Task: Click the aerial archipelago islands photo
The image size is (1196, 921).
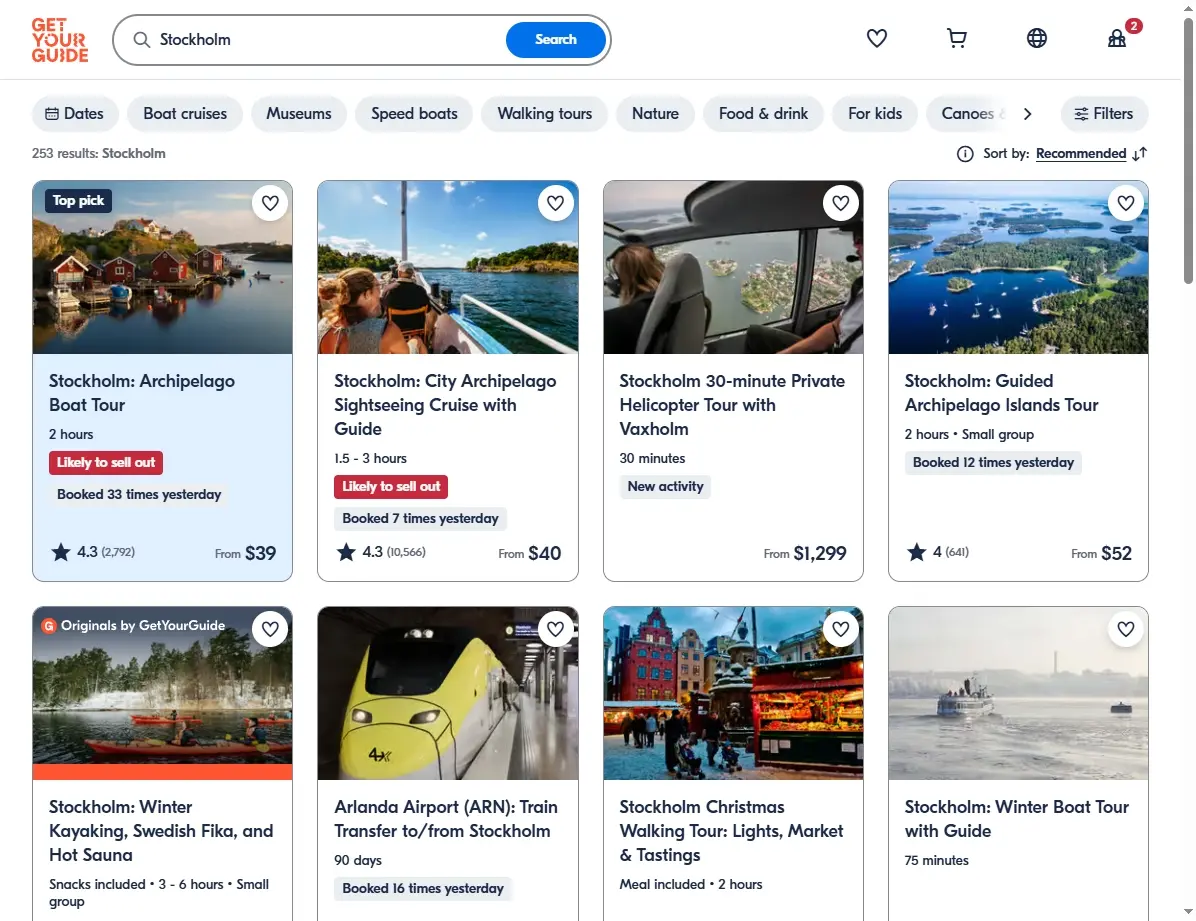Action: pos(1018,267)
